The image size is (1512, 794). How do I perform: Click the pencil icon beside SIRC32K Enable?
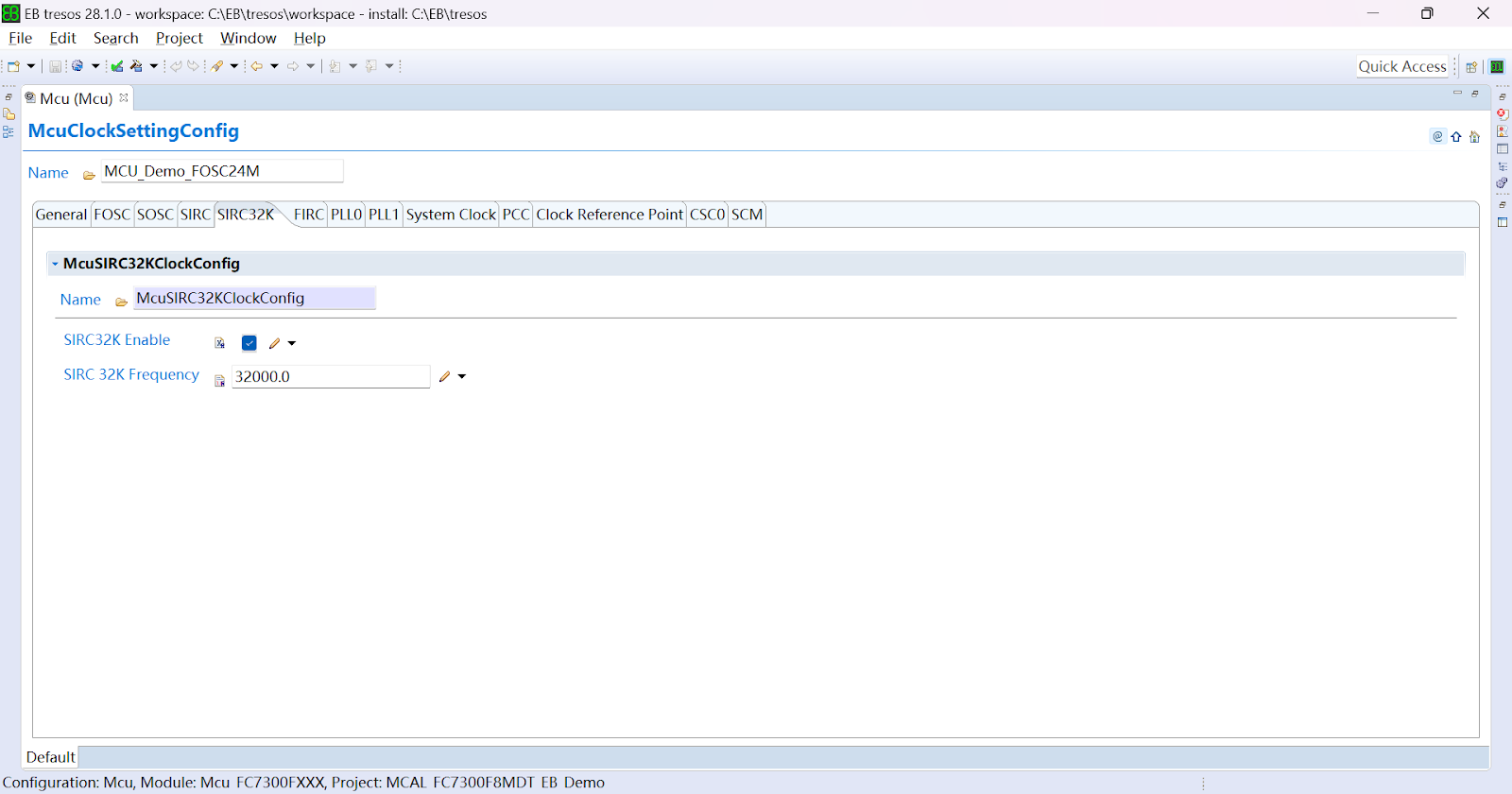275,343
